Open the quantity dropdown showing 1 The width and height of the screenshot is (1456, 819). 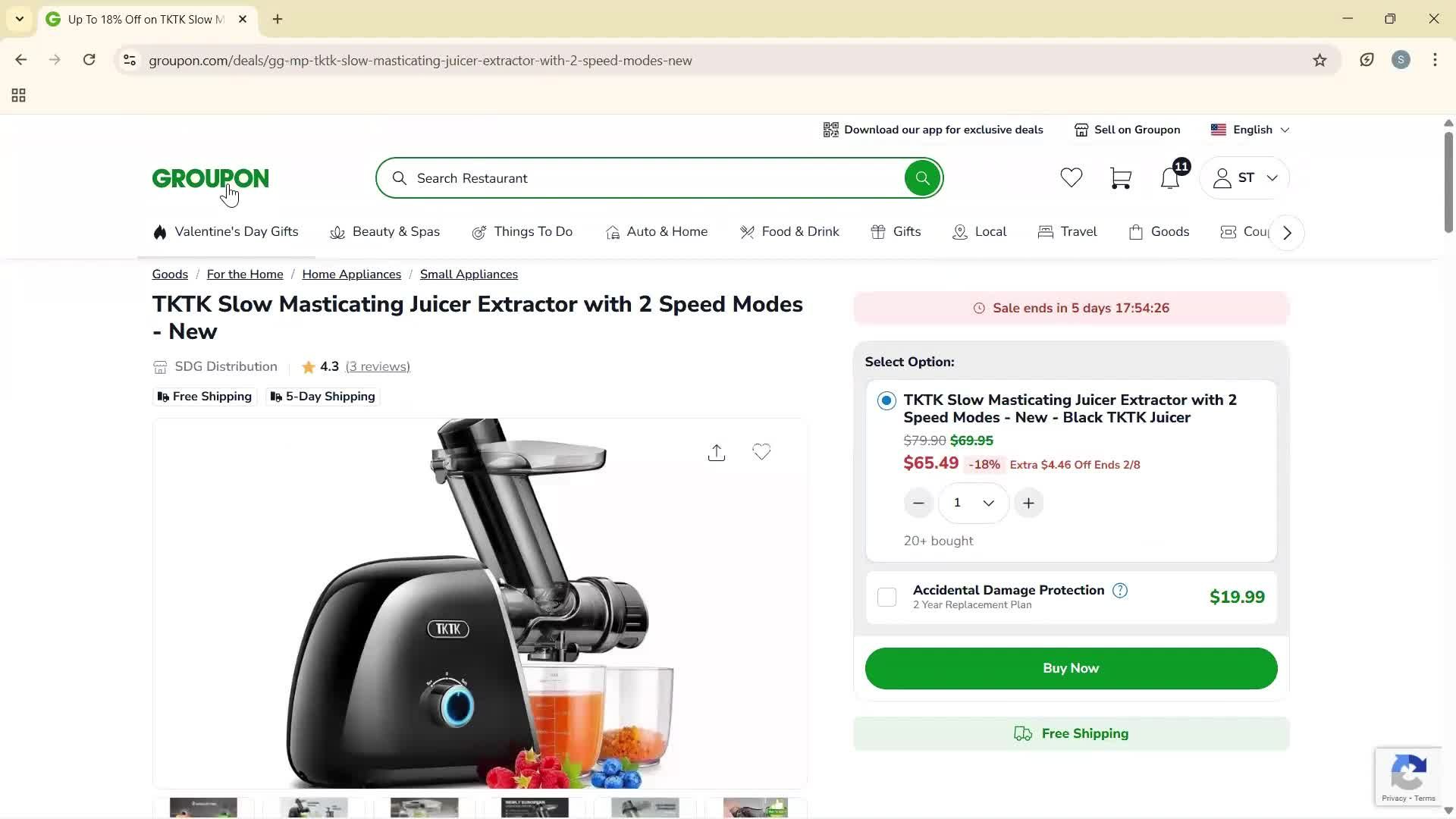pyautogui.click(x=974, y=504)
